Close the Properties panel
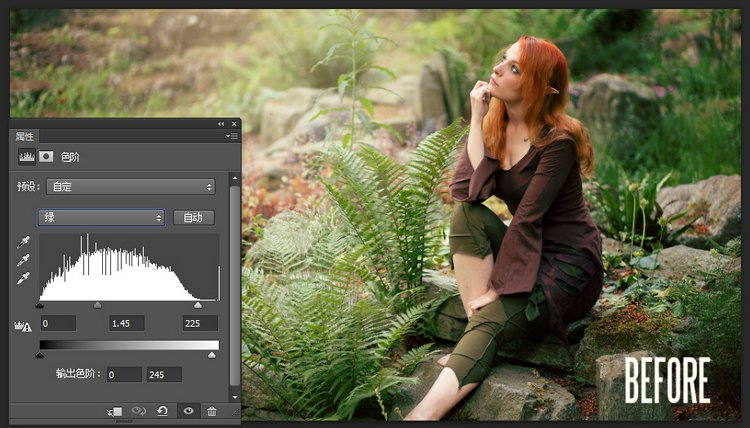The image size is (750, 428). [x=234, y=124]
